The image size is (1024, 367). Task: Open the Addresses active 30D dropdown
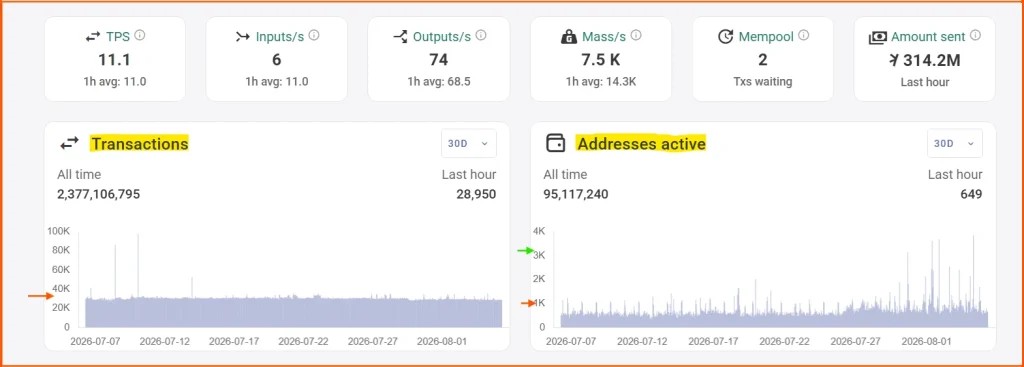click(x=955, y=144)
